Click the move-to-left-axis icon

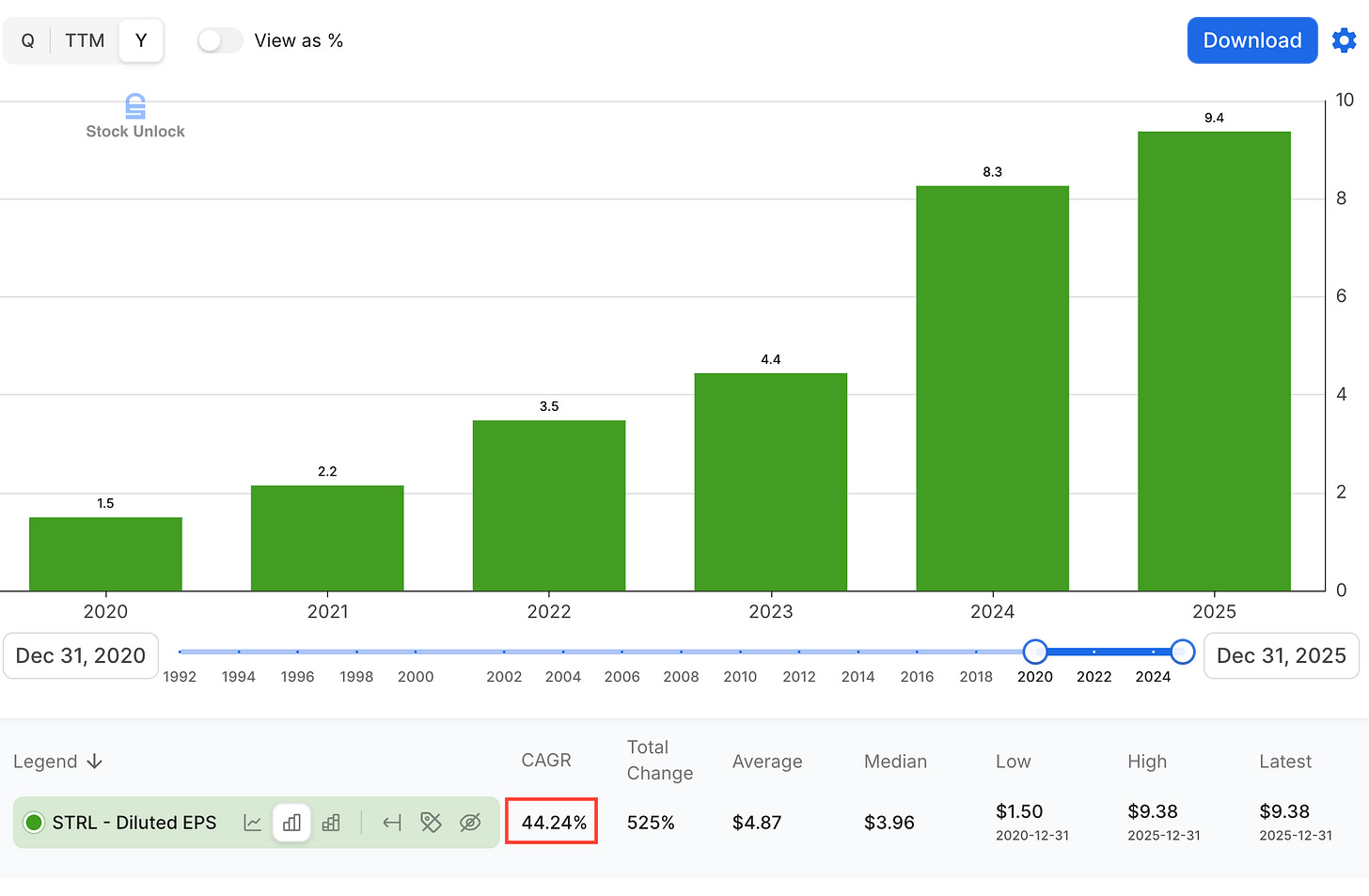(x=391, y=823)
